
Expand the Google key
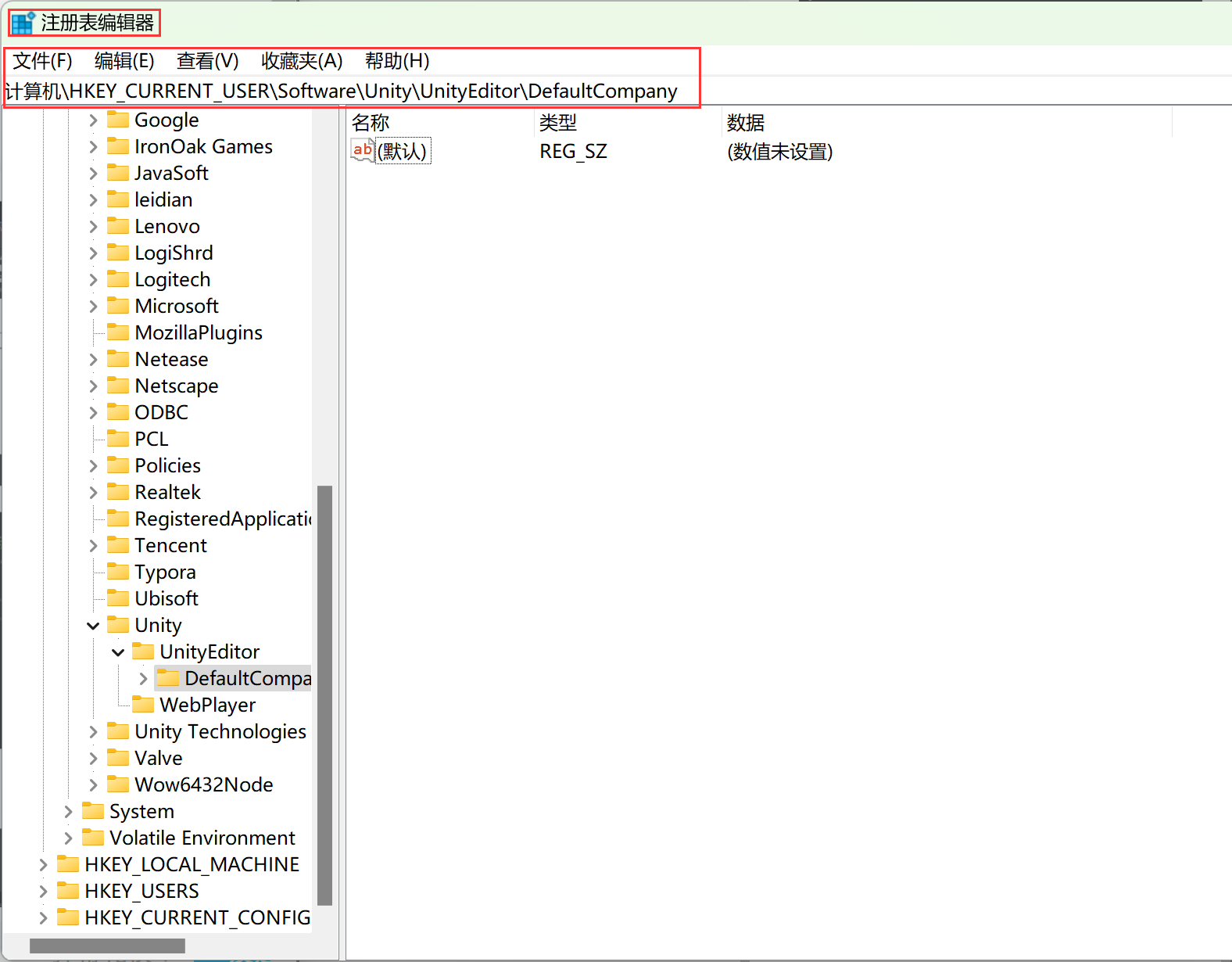93,120
